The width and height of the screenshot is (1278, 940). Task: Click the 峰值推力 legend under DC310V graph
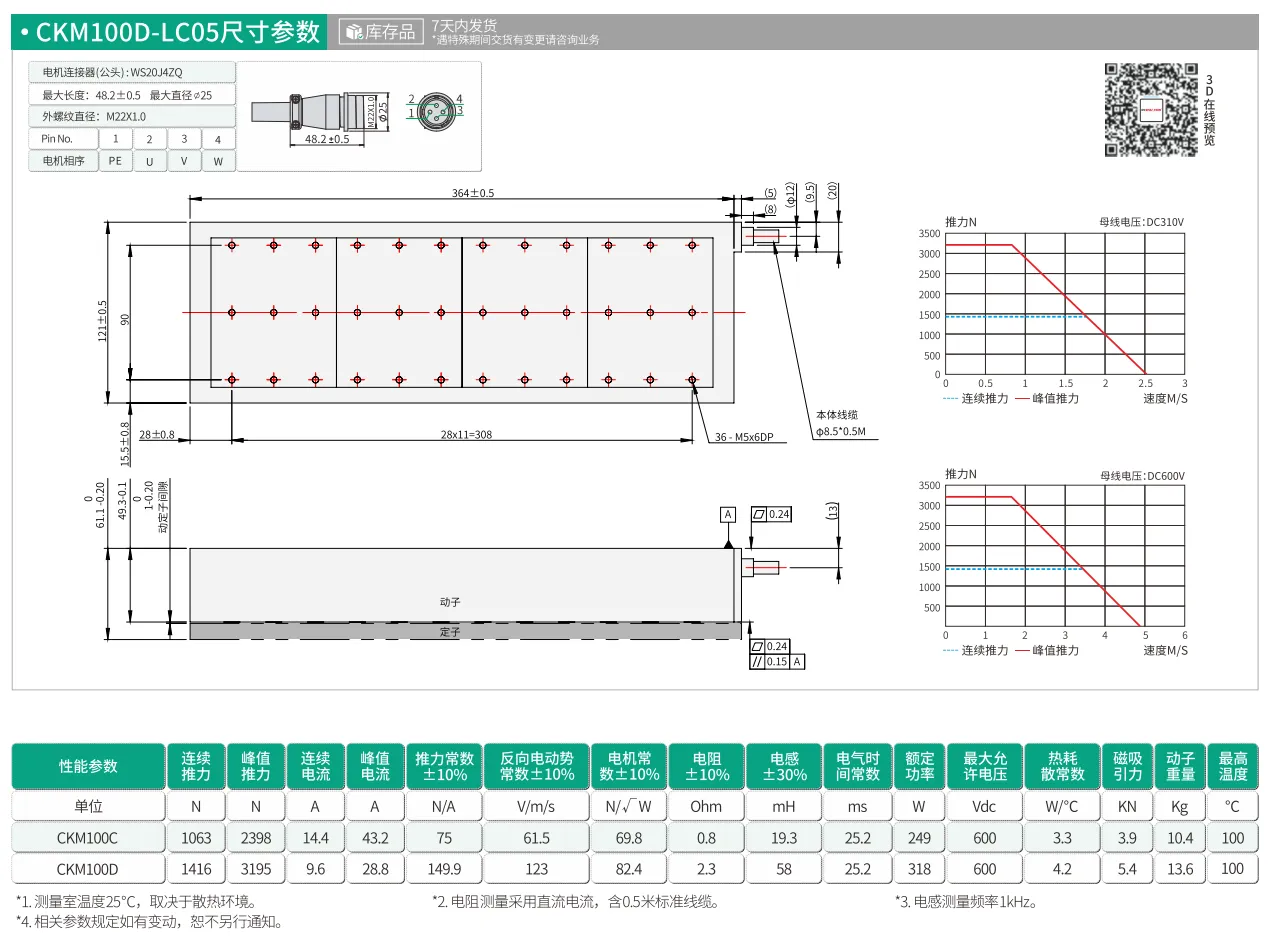1048,398
